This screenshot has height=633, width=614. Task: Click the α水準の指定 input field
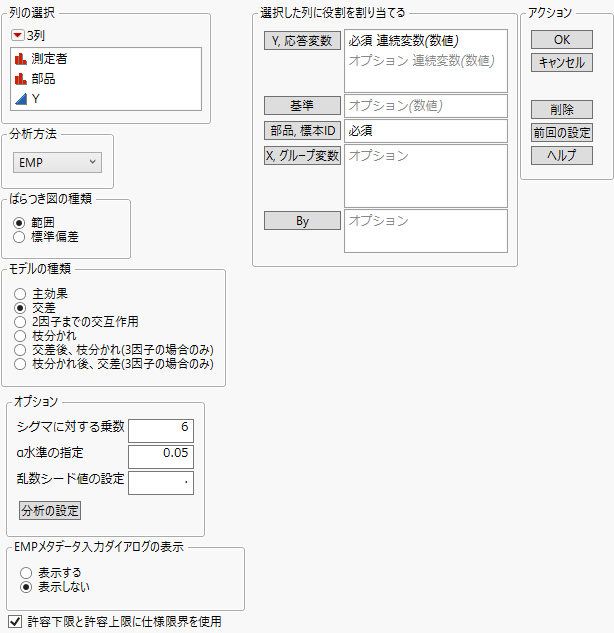point(161,457)
